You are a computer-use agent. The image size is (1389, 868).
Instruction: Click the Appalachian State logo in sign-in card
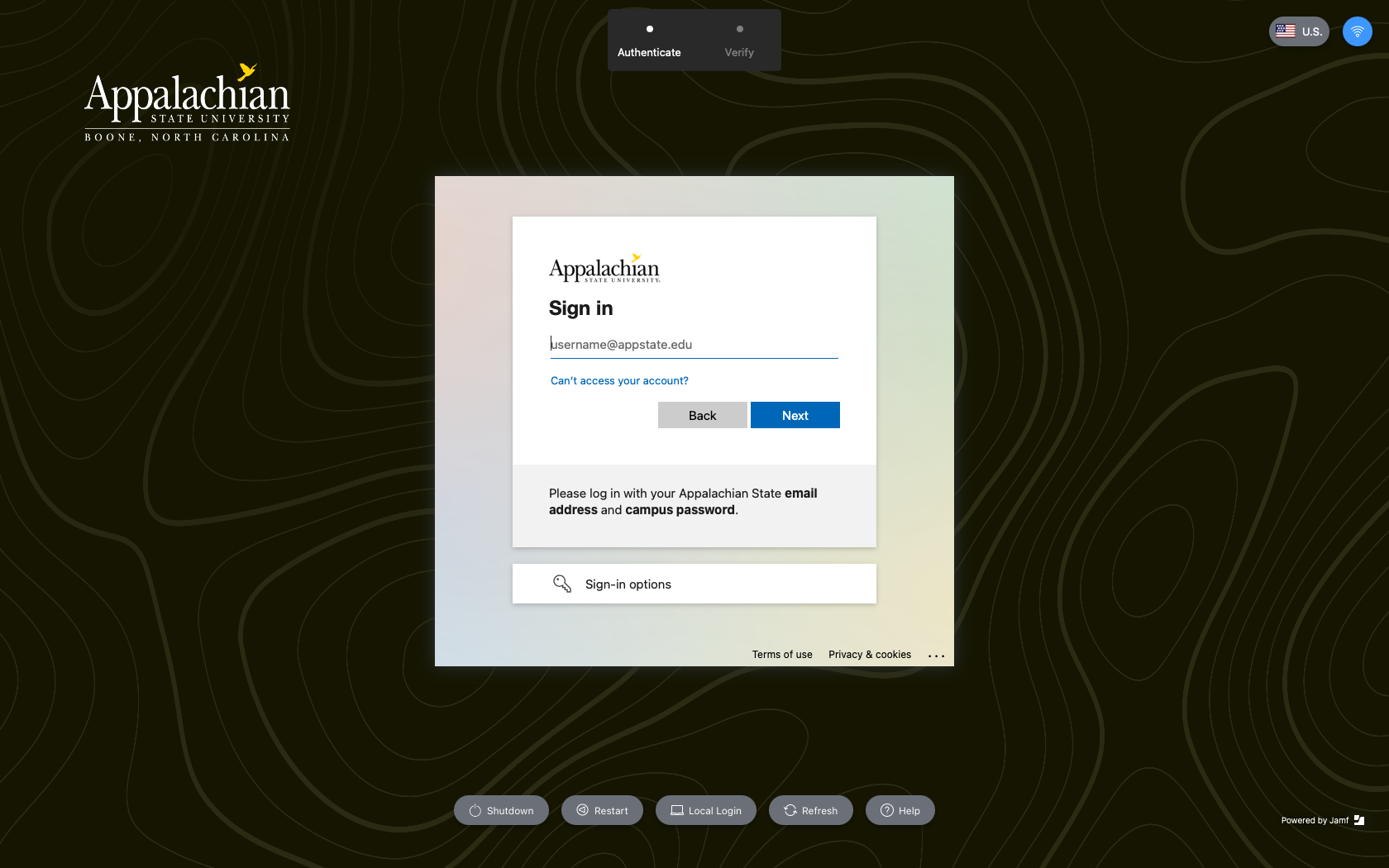point(604,269)
